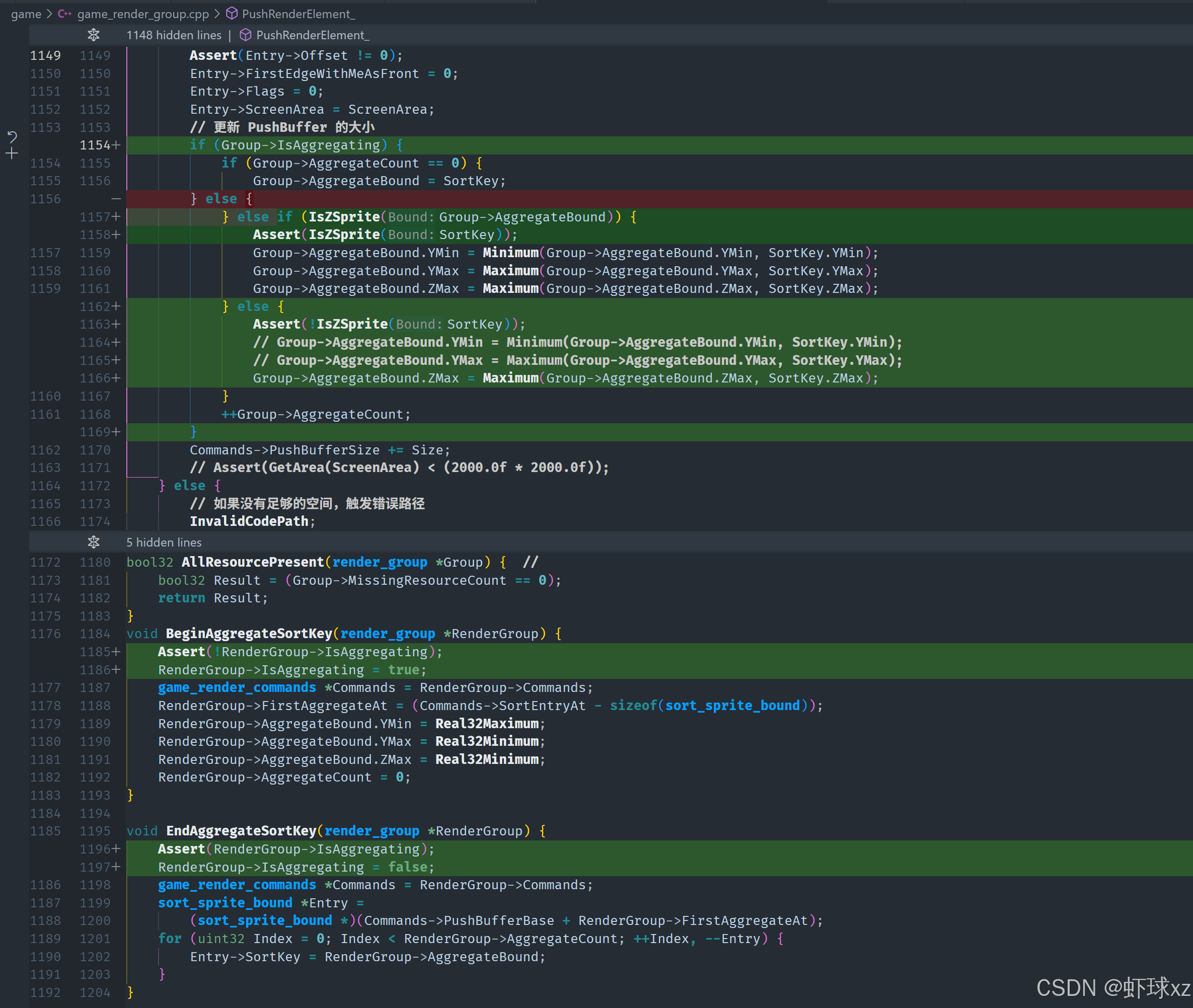Click the discard/revert change arrow icon

pyautogui.click(x=12, y=137)
